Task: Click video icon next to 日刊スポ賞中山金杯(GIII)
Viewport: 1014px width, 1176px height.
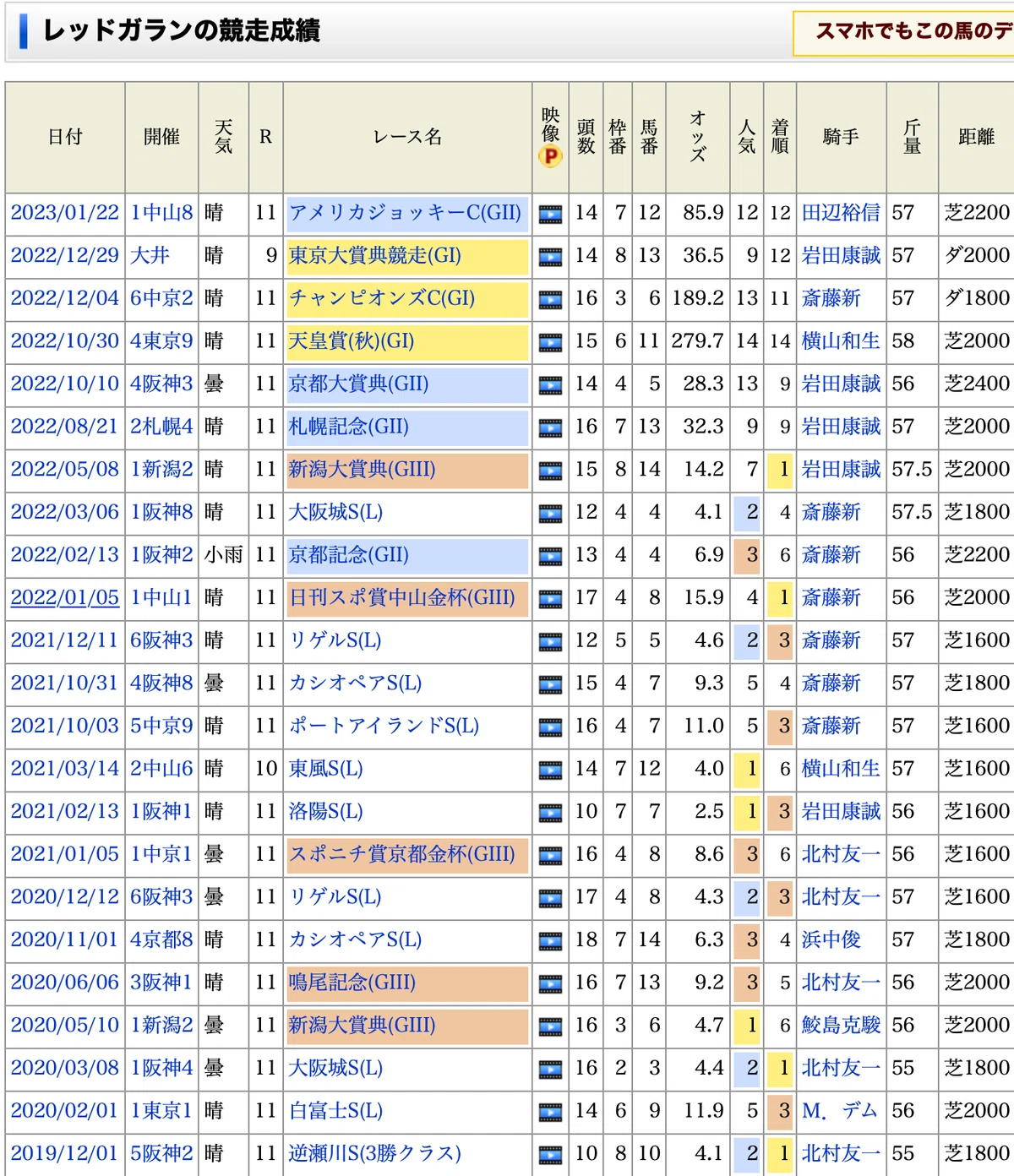Action: 550,600
